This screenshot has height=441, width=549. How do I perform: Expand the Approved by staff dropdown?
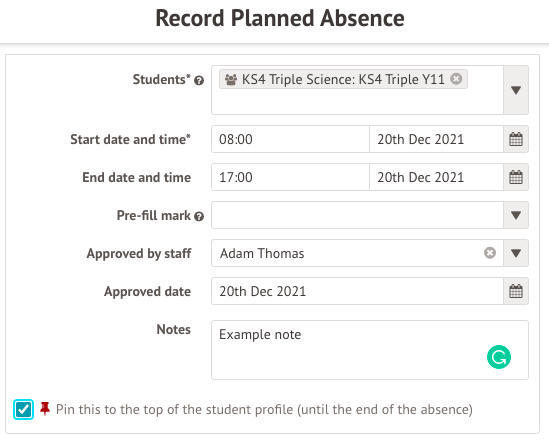tap(516, 253)
